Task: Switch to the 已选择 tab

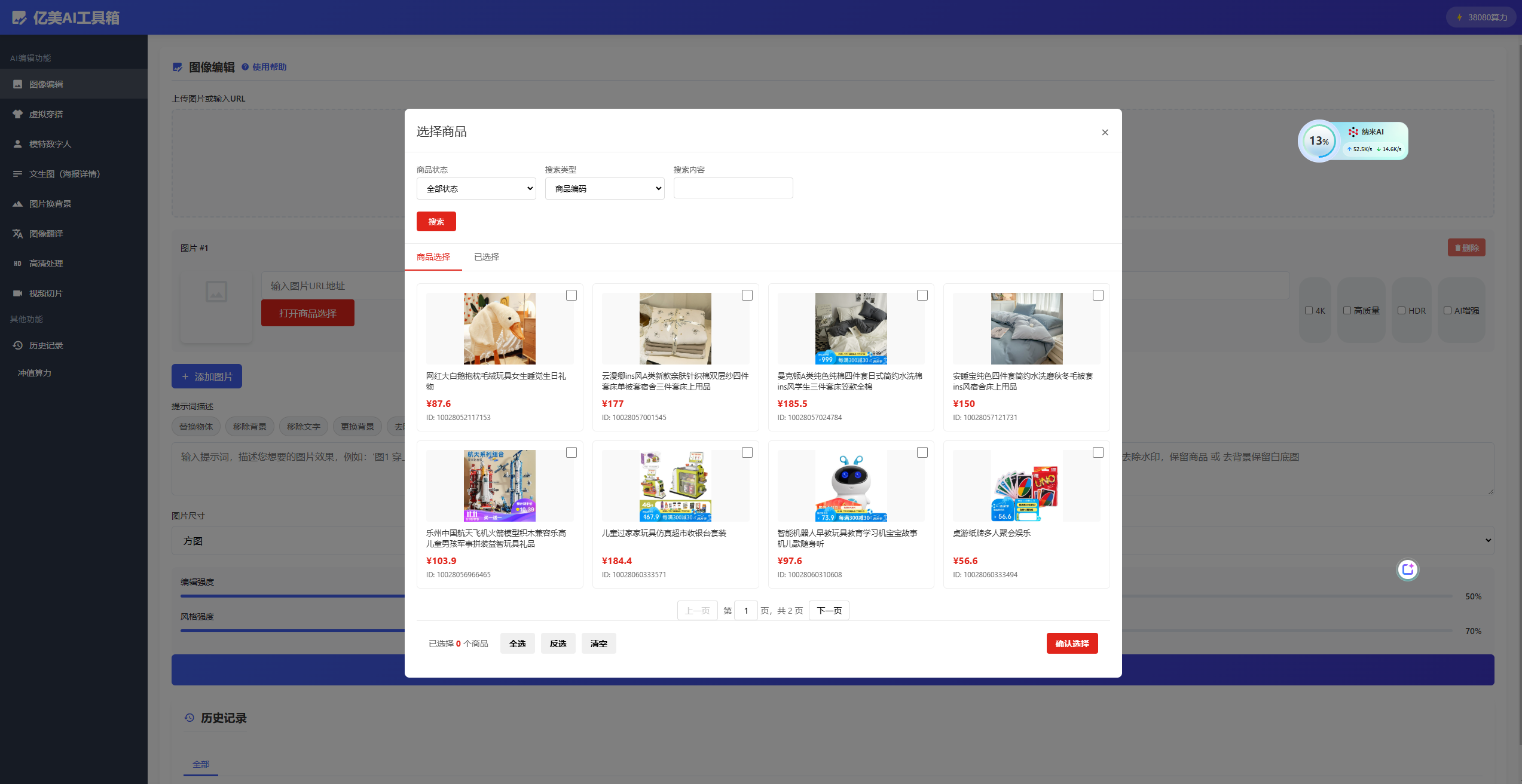Action: click(x=487, y=257)
